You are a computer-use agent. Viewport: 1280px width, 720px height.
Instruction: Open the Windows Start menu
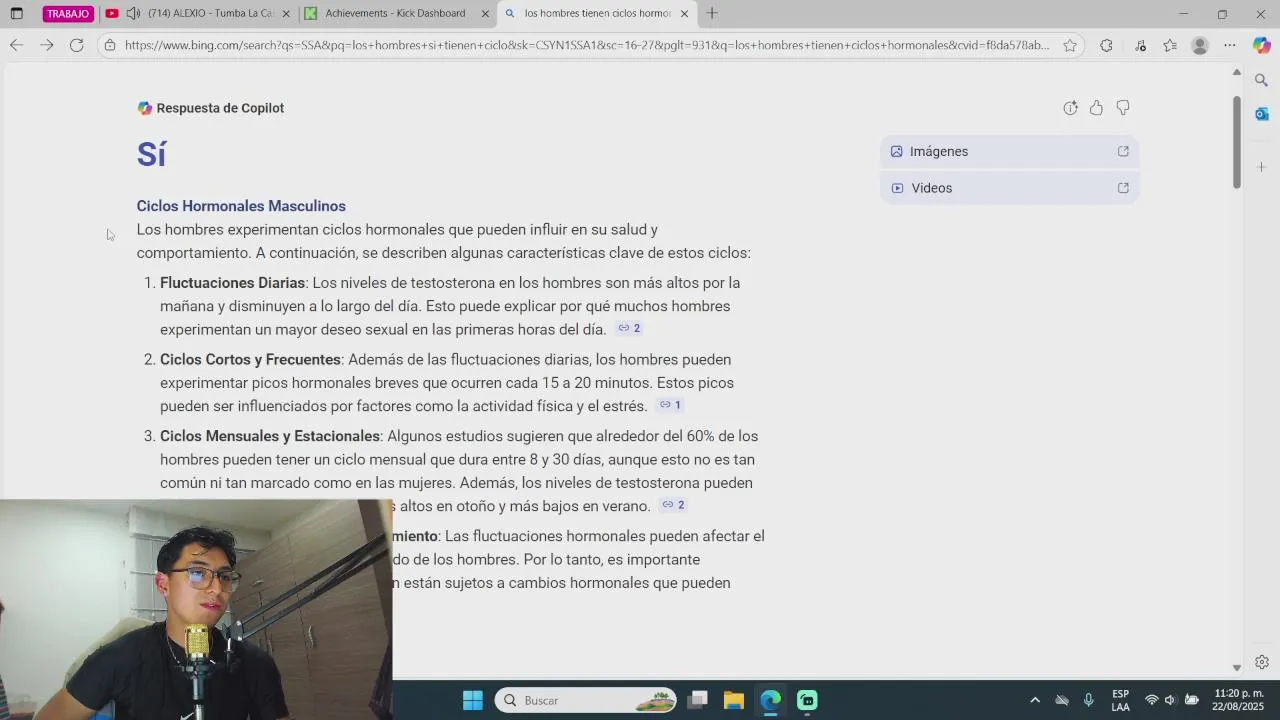point(473,700)
